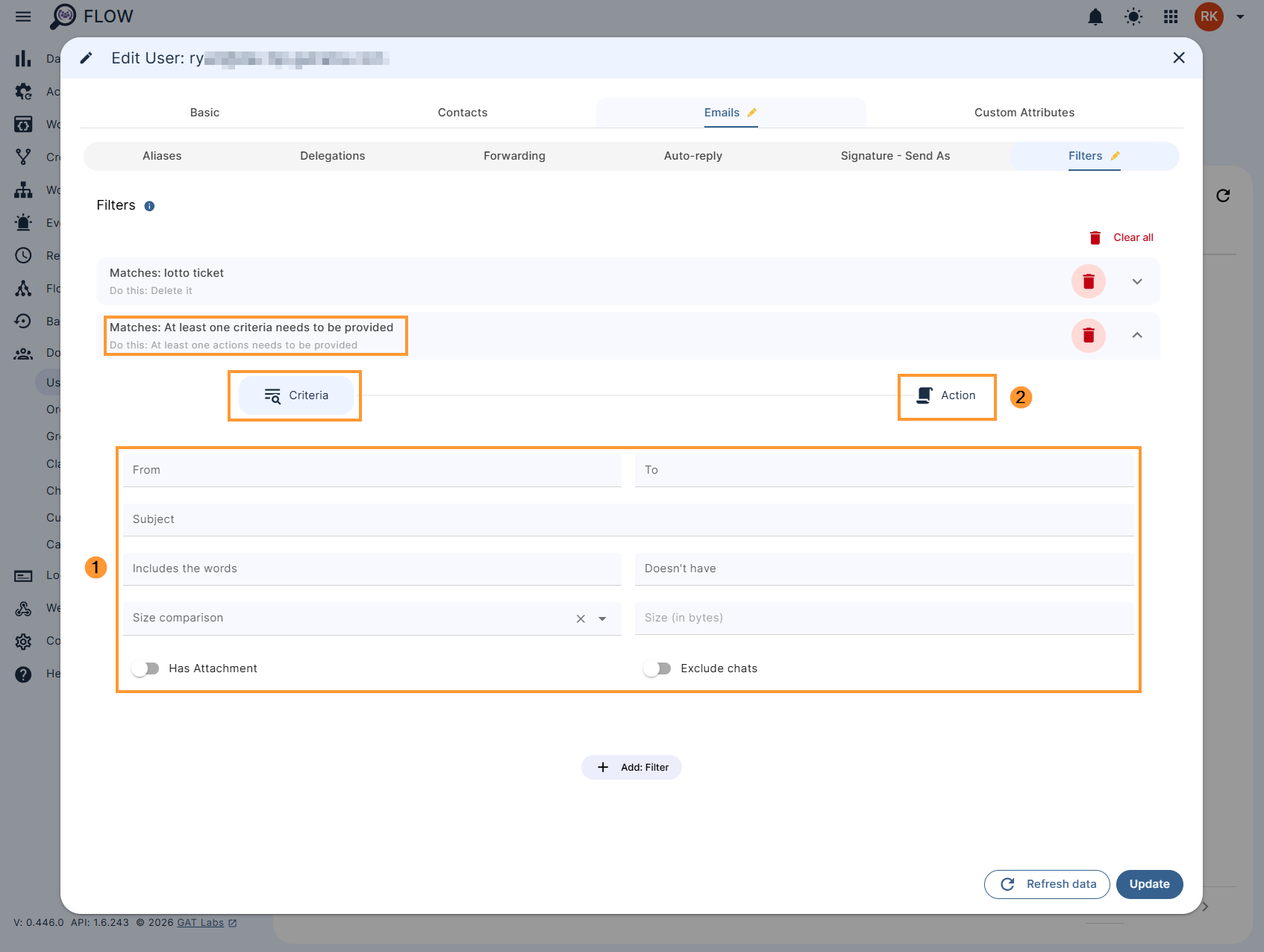Toggle the light/dark theme sun icon

coord(1133,16)
